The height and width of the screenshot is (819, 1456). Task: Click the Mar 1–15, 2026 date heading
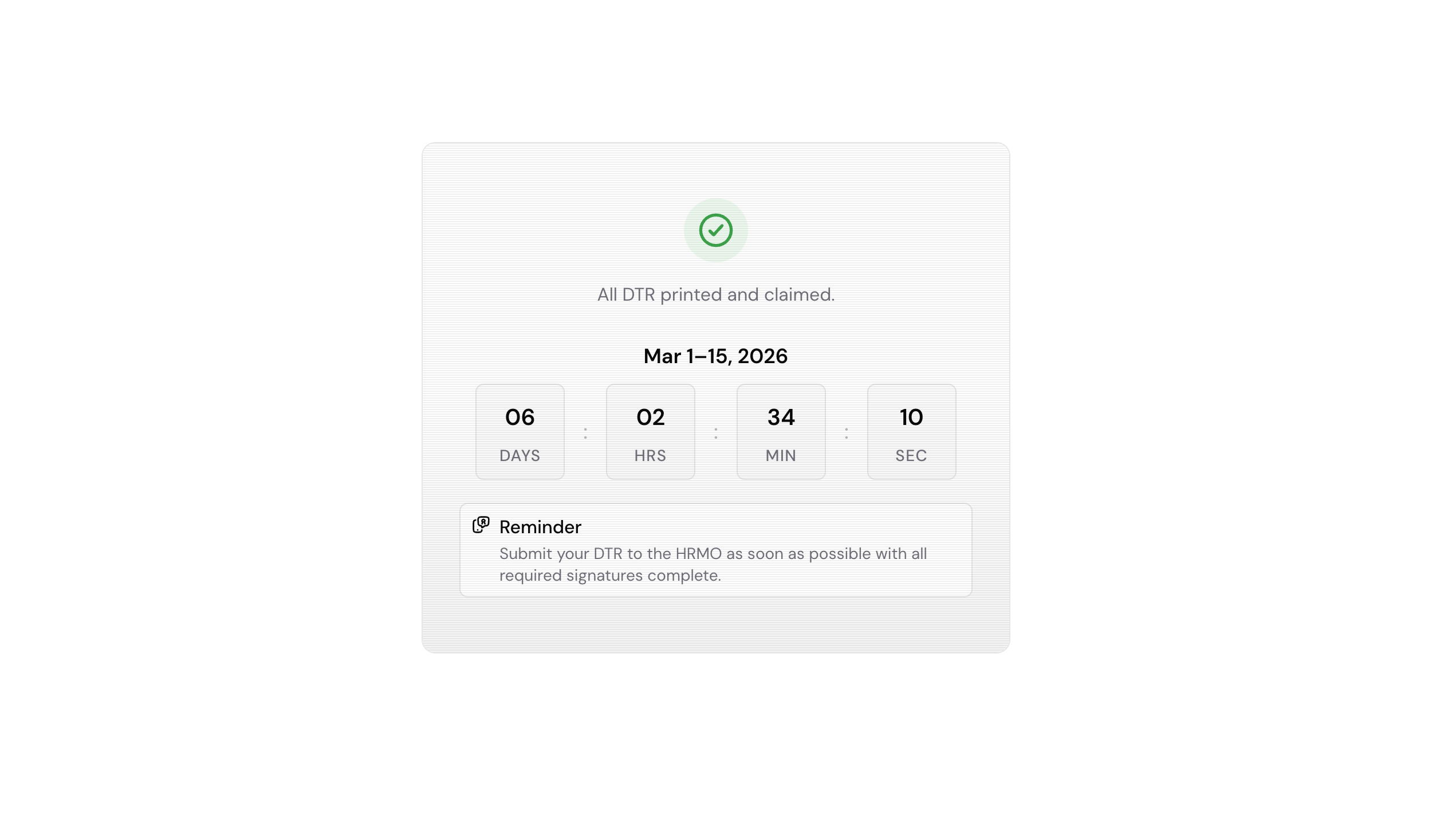click(x=716, y=356)
